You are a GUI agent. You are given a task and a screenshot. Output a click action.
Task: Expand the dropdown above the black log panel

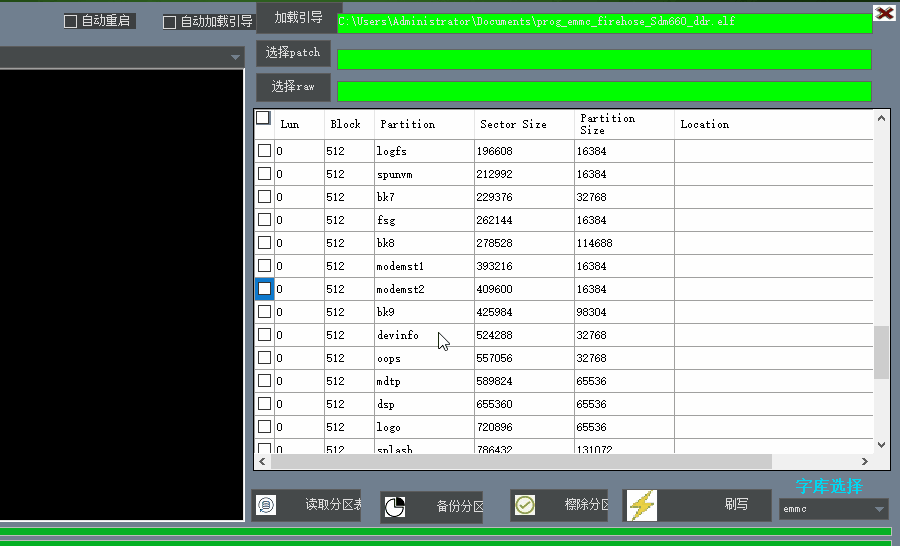[235, 57]
